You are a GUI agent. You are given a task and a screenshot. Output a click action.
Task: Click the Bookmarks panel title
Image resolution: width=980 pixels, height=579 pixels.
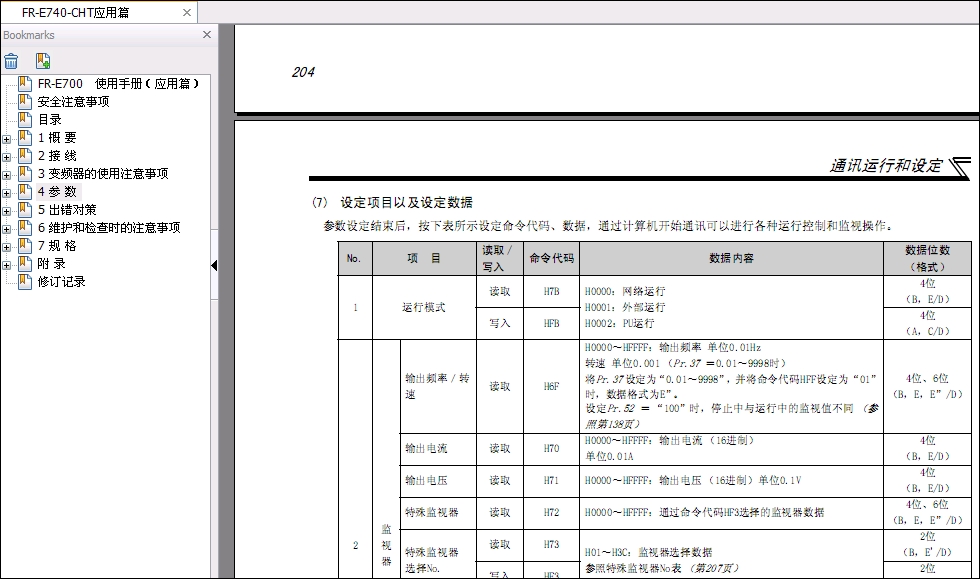tap(29, 35)
